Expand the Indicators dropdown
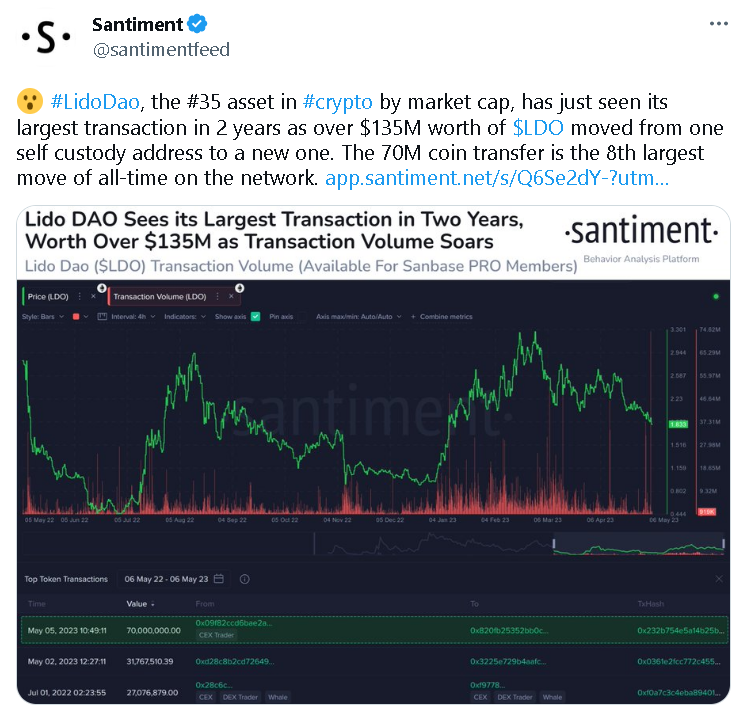Screen dimensions: 745x711 click(185, 317)
